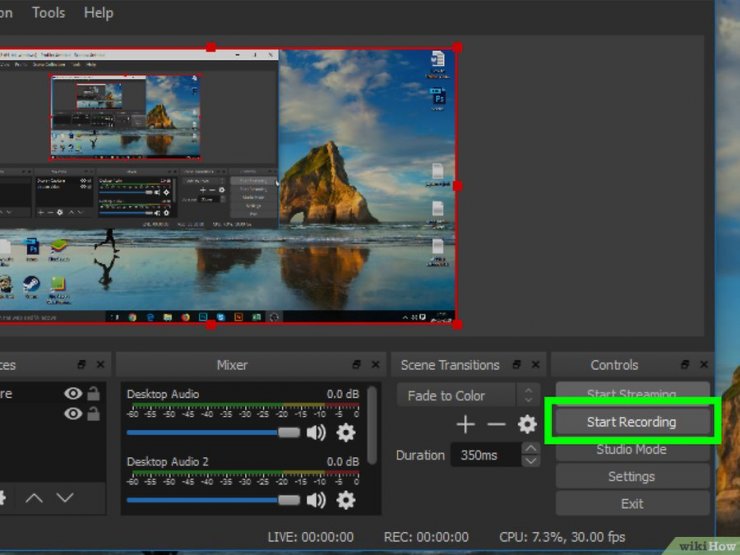Screen dimensions: 740x555
Task: Open the Tools menu
Action: point(49,12)
